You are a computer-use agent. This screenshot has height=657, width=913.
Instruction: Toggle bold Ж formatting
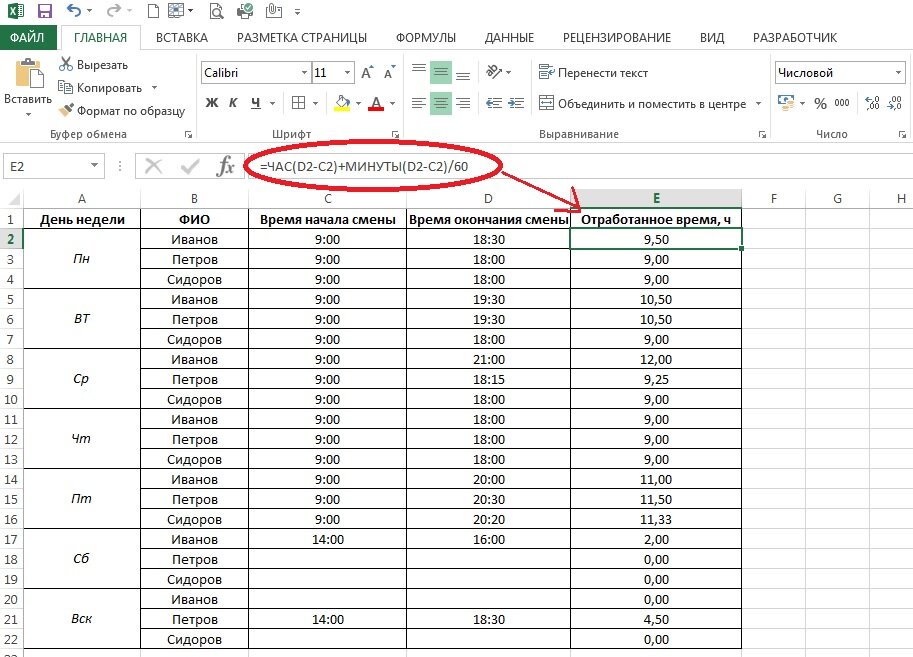[212, 103]
